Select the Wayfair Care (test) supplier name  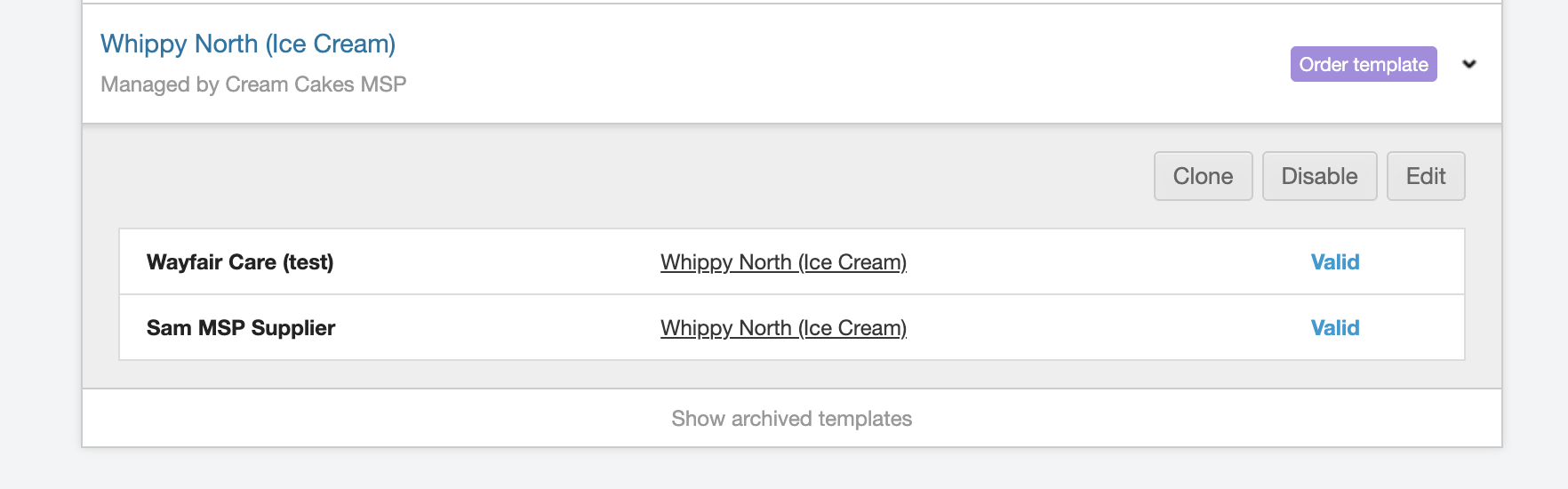240,262
